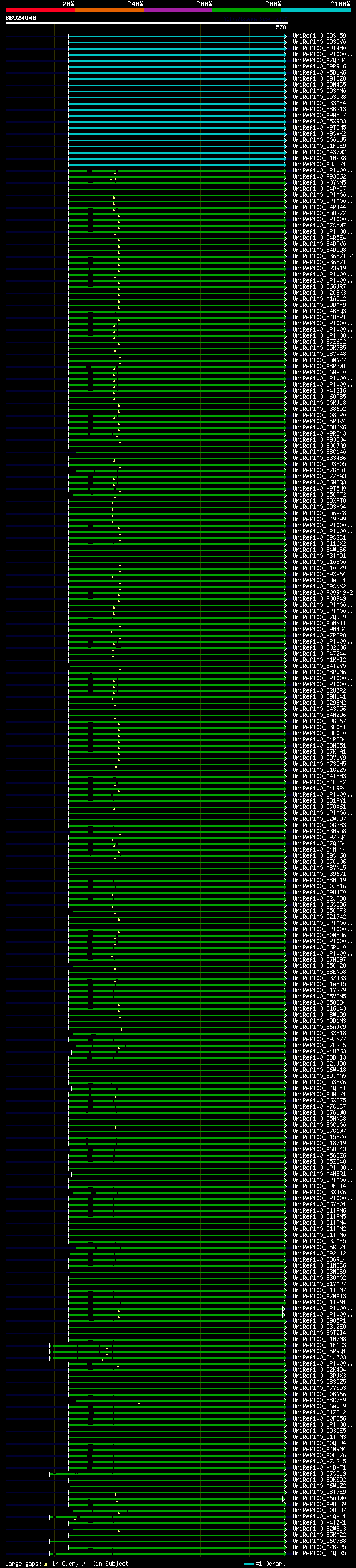Image resolution: width=356 pixels, height=1568 pixels.
Task: Click hit label UniRef100_P00949
Action: tap(319, 598)
